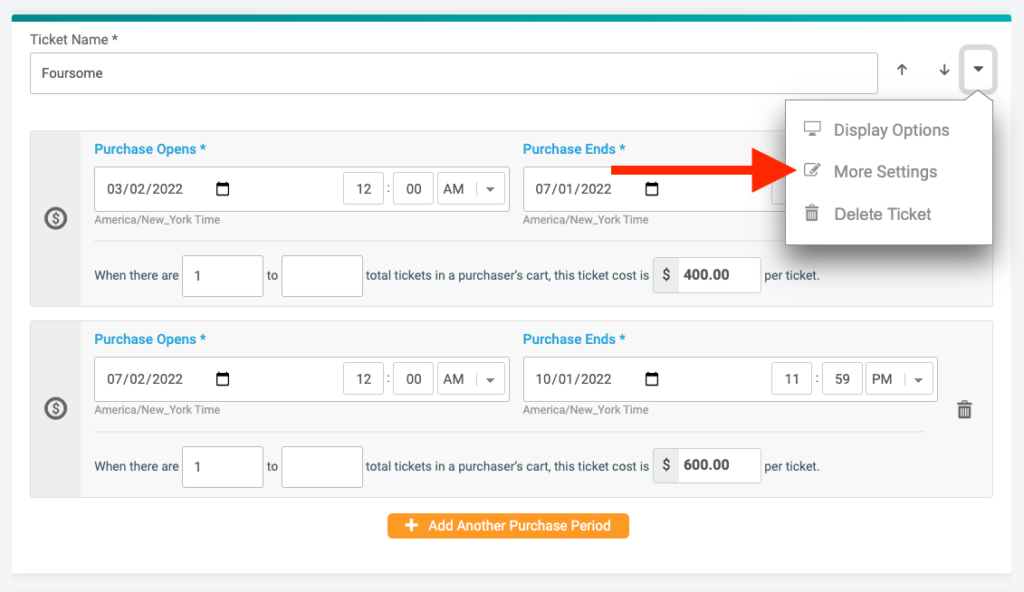
Task: Click dollar icon of second purchase period
Action: point(56,408)
